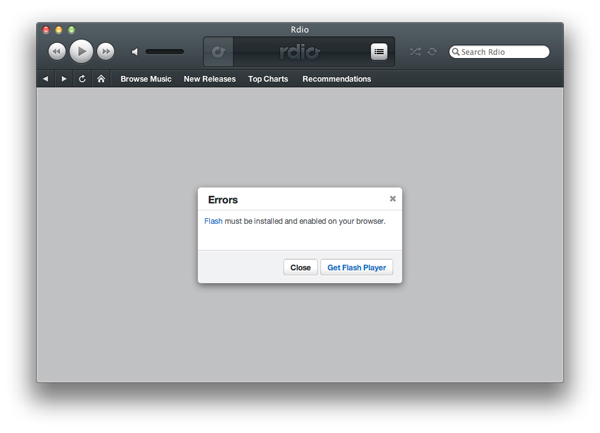Zoom the window with green button
The width and height of the screenshot is (600, 433).
click(x=72, y=30)
